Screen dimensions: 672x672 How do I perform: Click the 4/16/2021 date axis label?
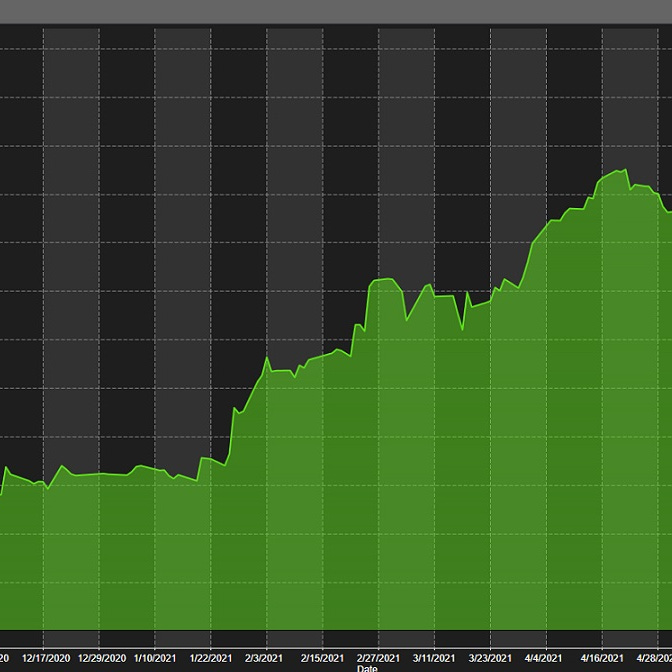[602, 658]
